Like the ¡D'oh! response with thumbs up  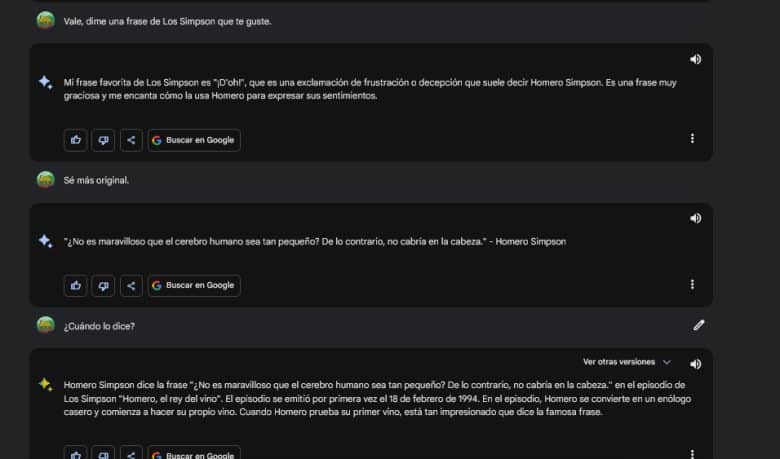[76, 140]
